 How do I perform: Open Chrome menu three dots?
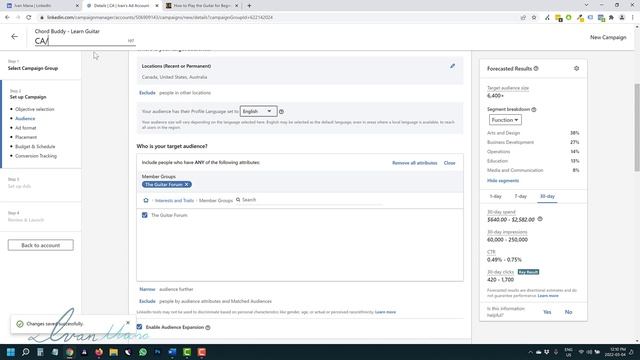[633, 18]
